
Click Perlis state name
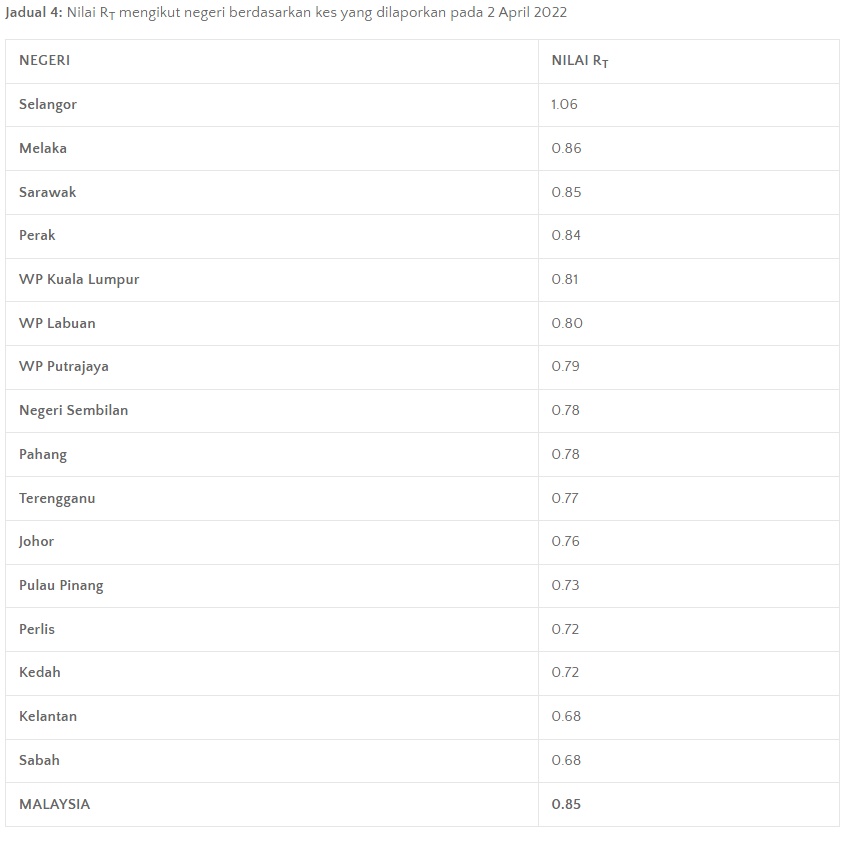pyautogui.click(x=37, y=630)
